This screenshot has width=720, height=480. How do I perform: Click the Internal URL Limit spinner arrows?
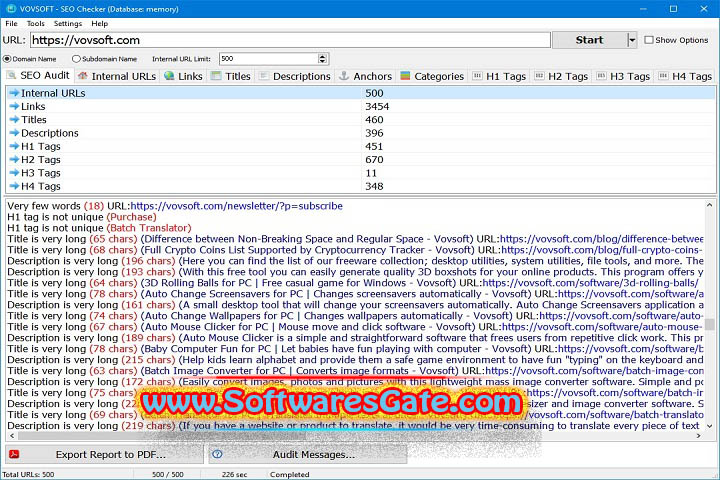pyautogui.click(x=322, y=59)
